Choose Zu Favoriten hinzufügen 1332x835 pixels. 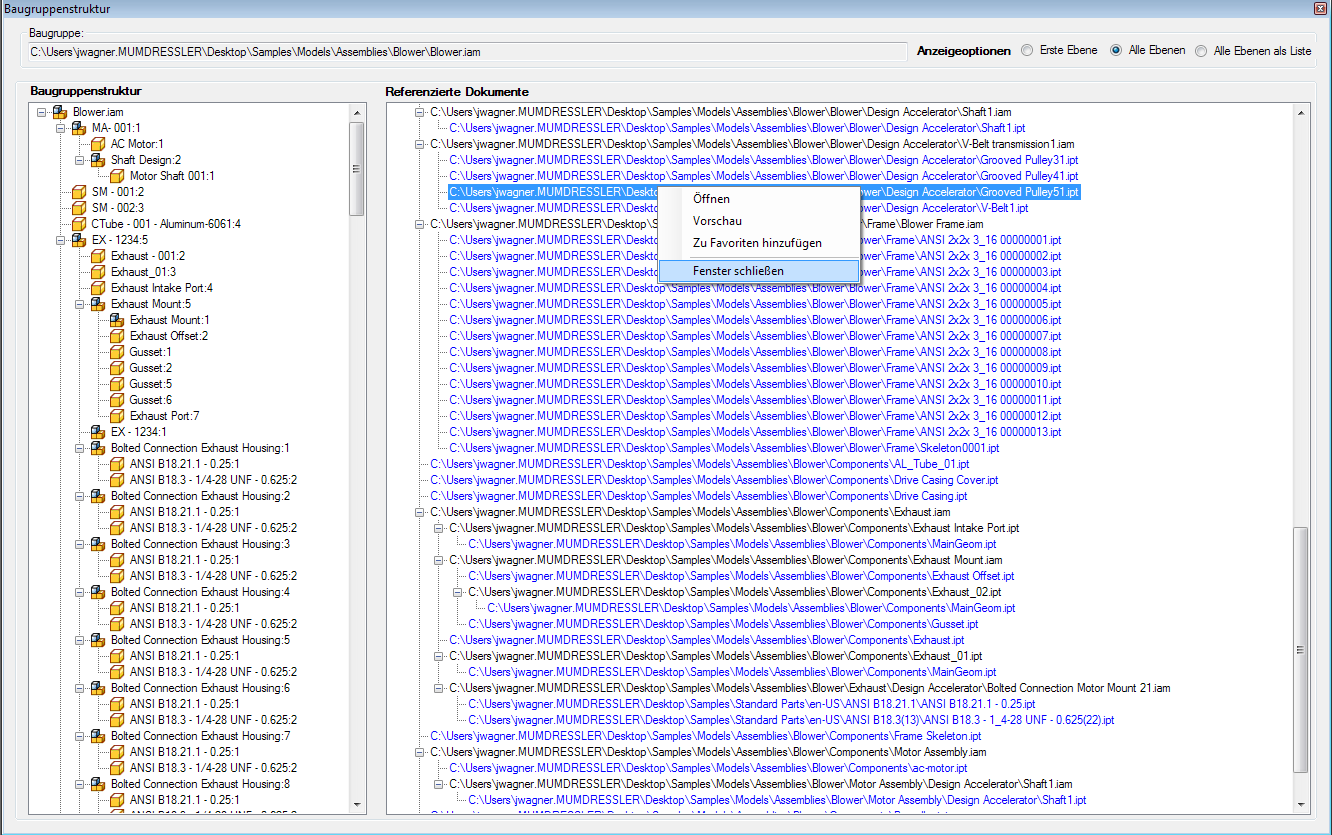point(758,243)
